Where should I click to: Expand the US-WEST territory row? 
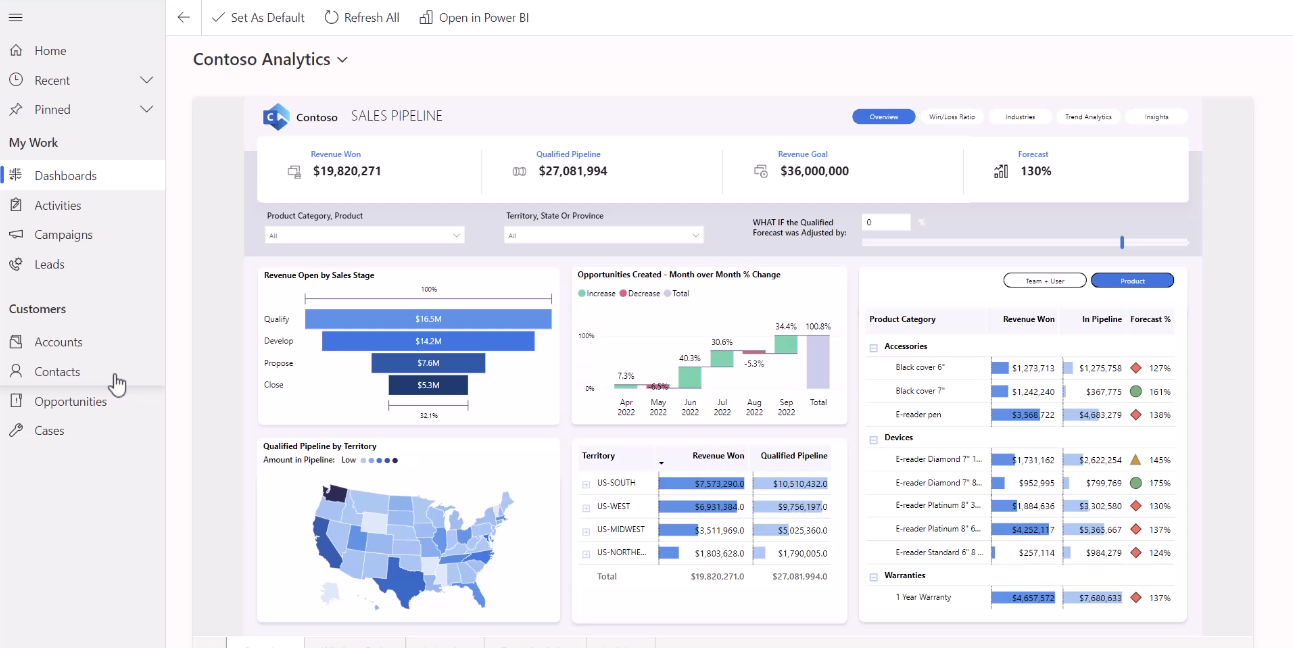(586, 507)
